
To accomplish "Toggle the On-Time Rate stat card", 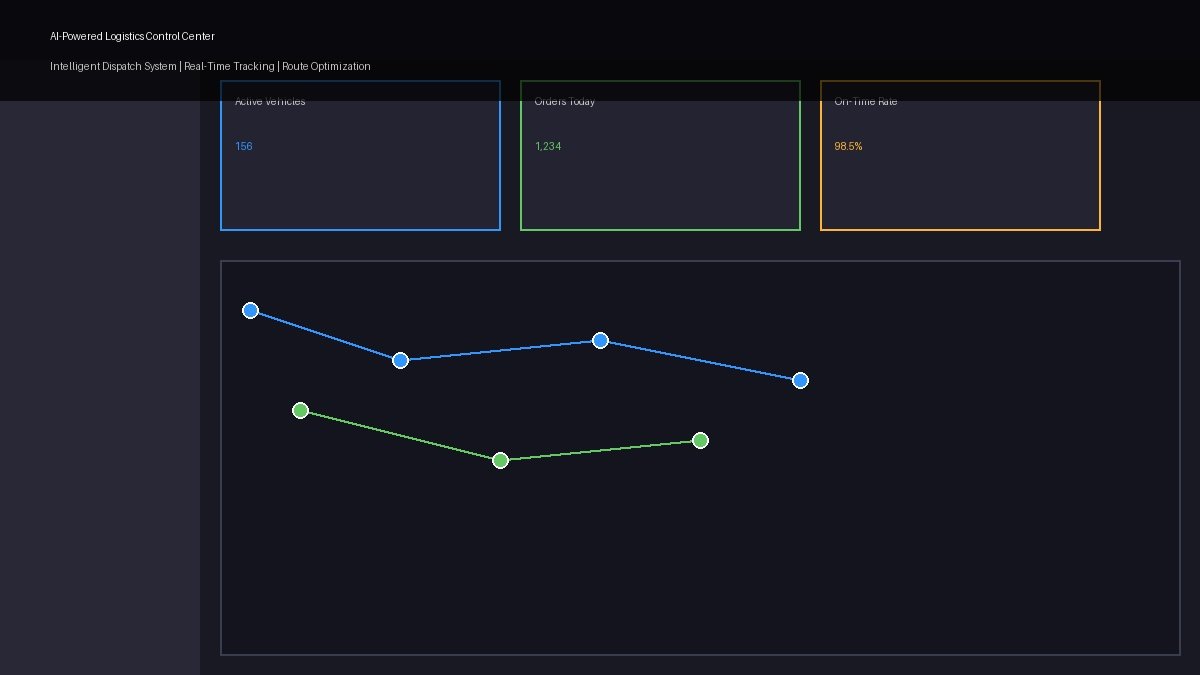I will (x=960, y=156).
